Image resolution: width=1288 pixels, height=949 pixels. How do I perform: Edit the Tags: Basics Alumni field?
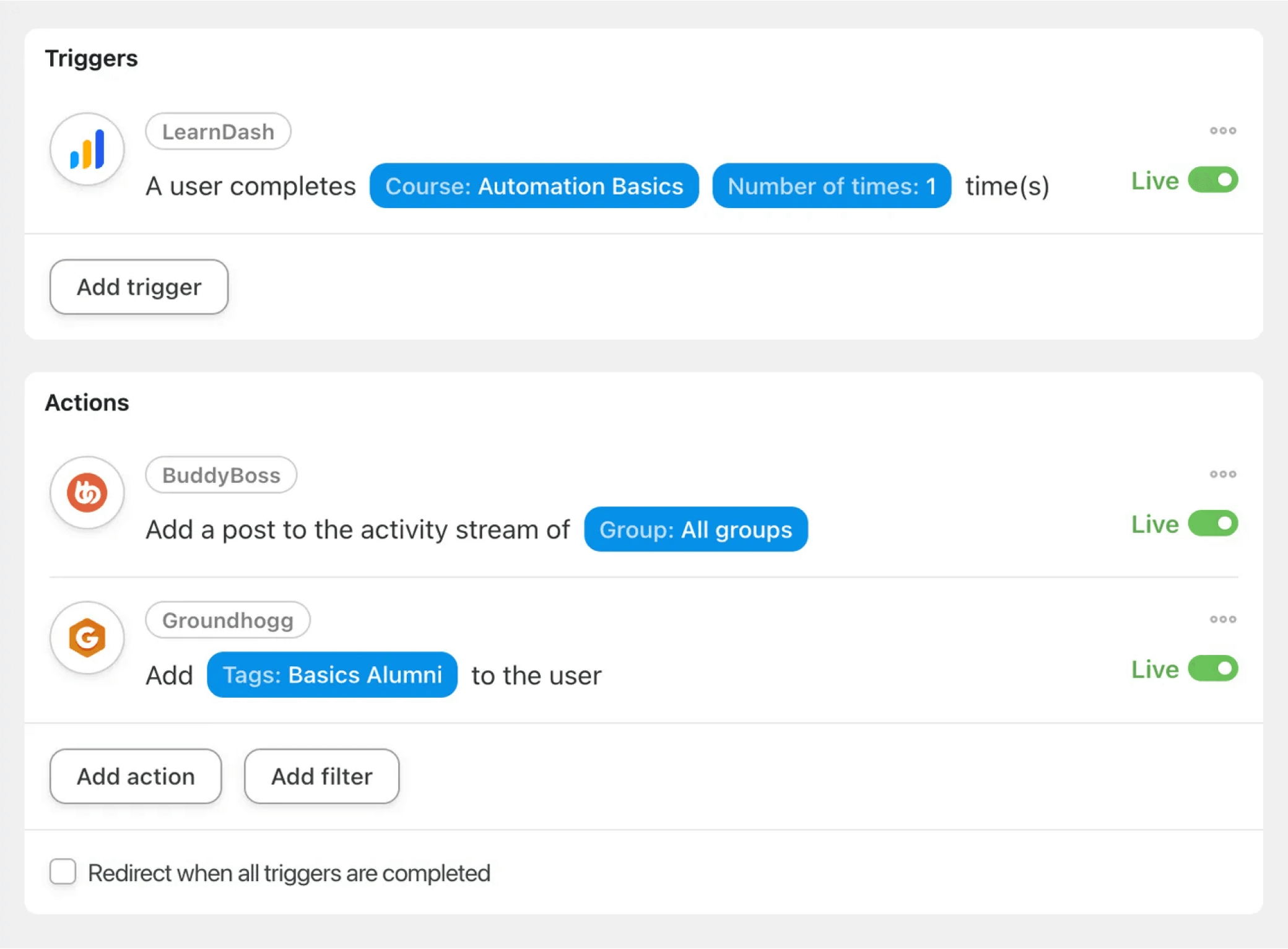click(332, 675)
